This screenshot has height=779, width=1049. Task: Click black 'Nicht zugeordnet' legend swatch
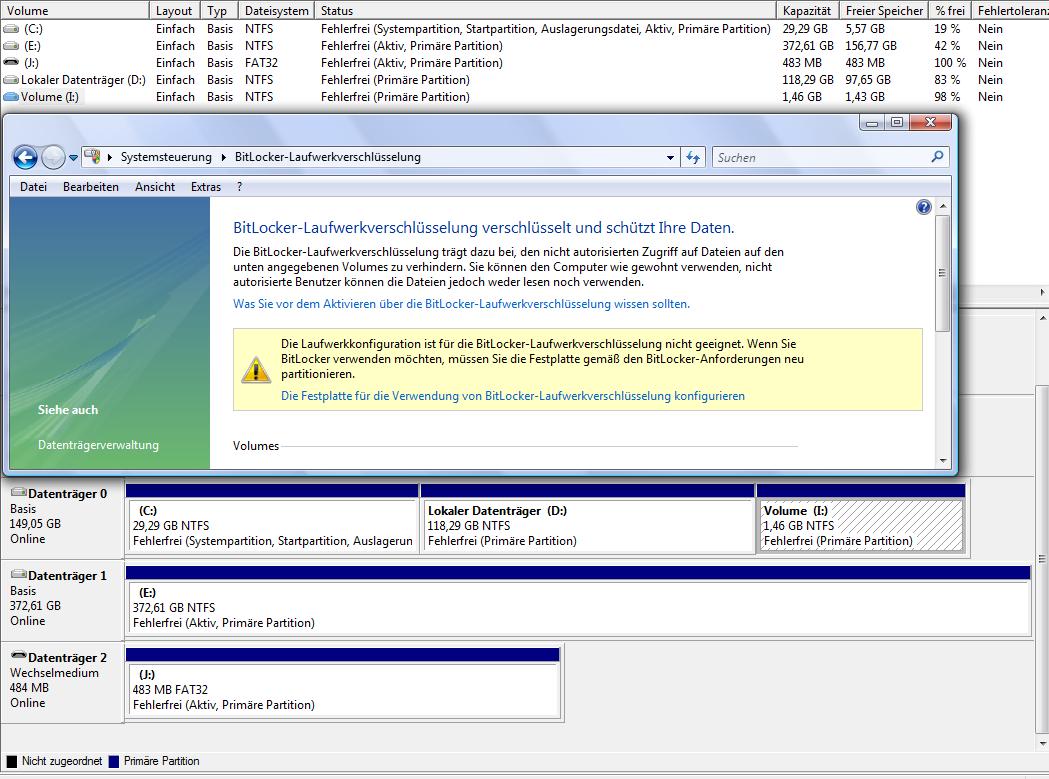click(x=11, y=761)
